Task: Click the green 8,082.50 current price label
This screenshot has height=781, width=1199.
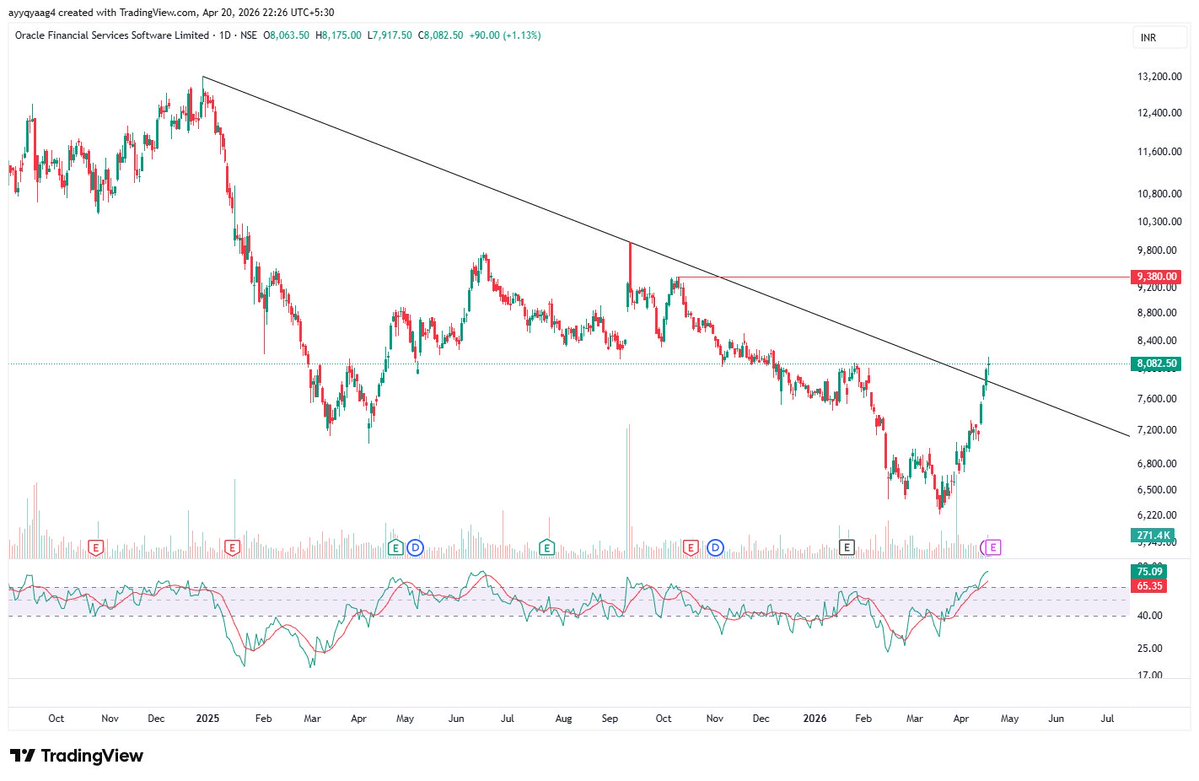Action: tap(1155, 363)
